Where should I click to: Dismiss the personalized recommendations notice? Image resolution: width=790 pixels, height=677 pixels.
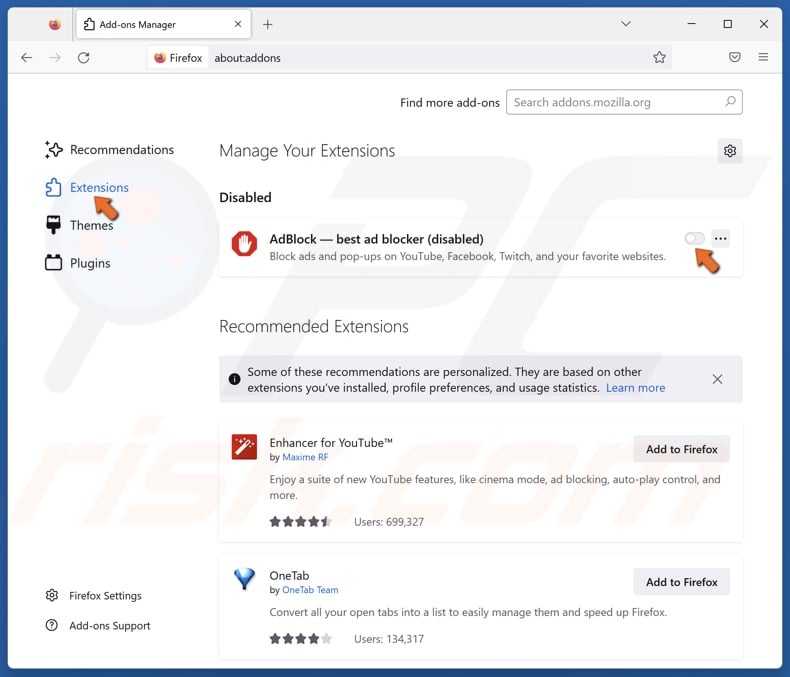(717, 379)
